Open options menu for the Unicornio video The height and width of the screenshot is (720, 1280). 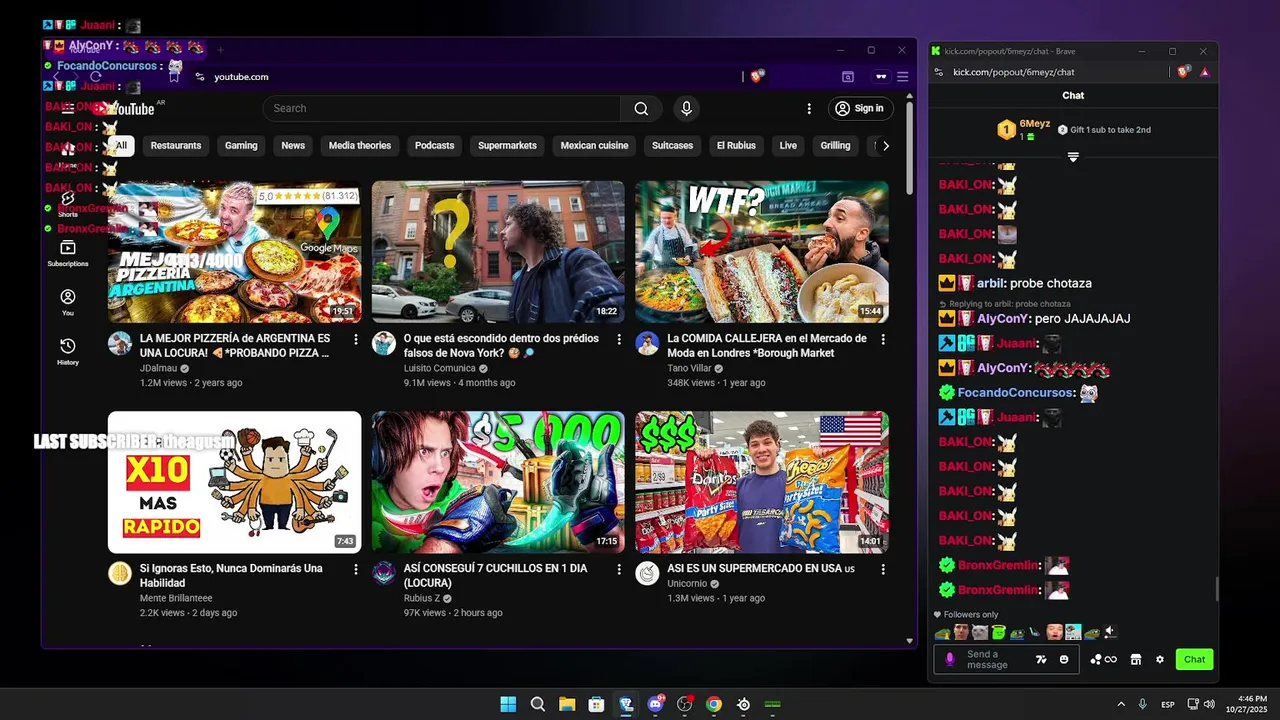point(883,569)
